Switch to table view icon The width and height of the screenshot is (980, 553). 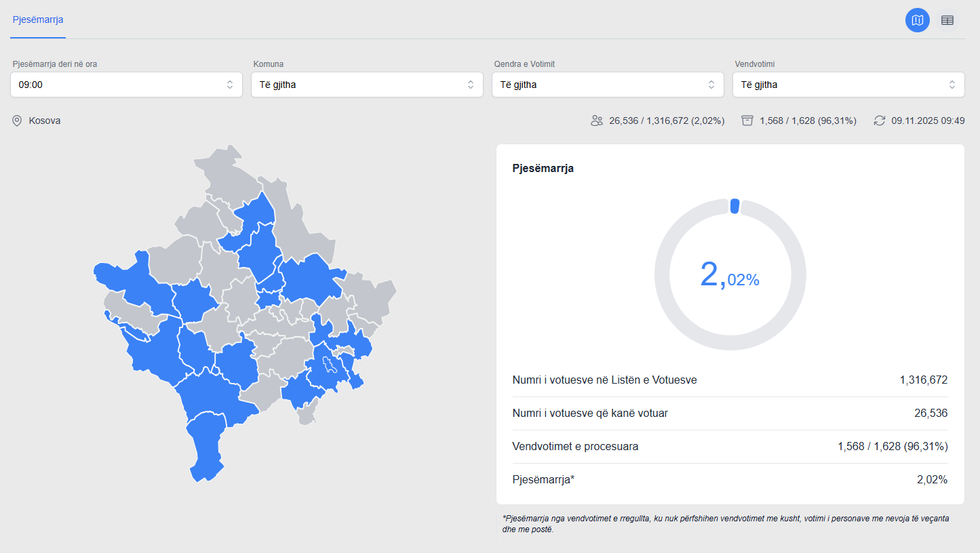point(947,20)
